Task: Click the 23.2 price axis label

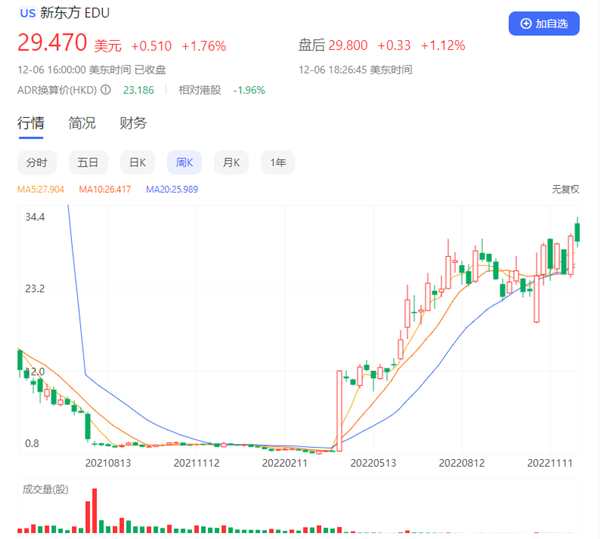Action: click(x=35, y=289)
